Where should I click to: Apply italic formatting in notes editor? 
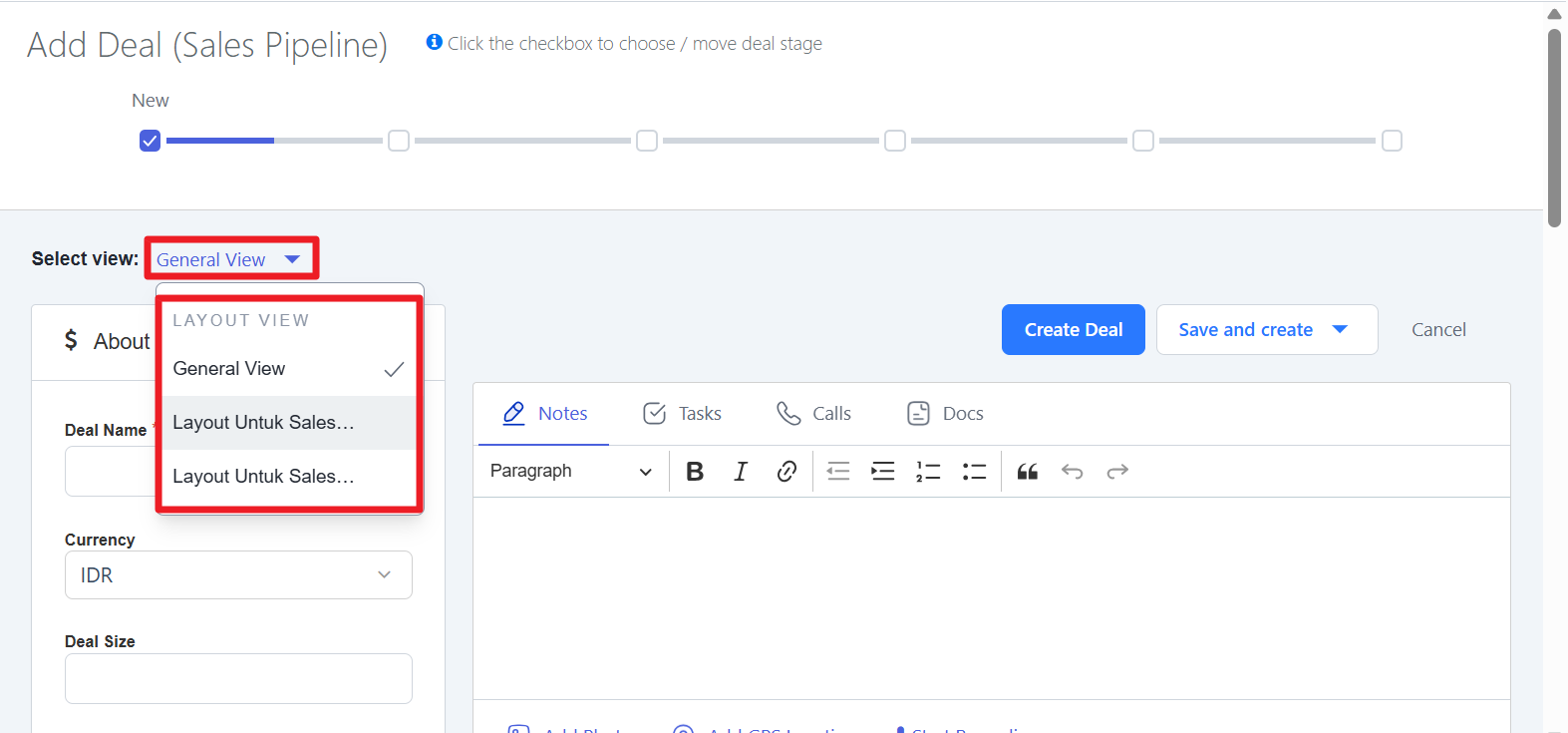tap(741, 472)
